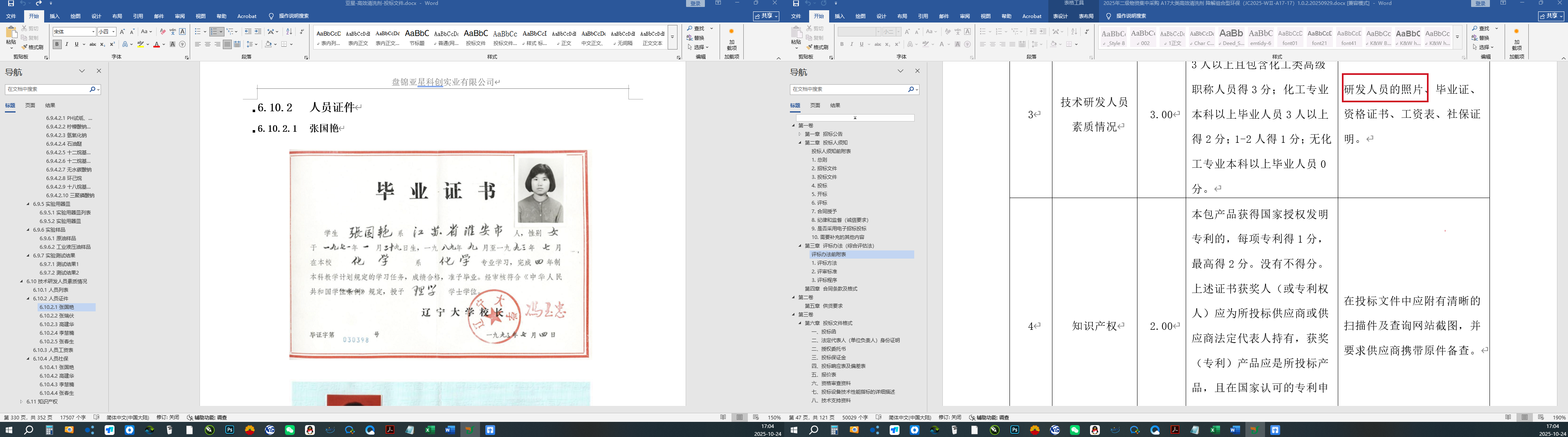The height and width of the screenshot is (437, 1568).
Task: Click the red font color button
Action: [157, 45]
